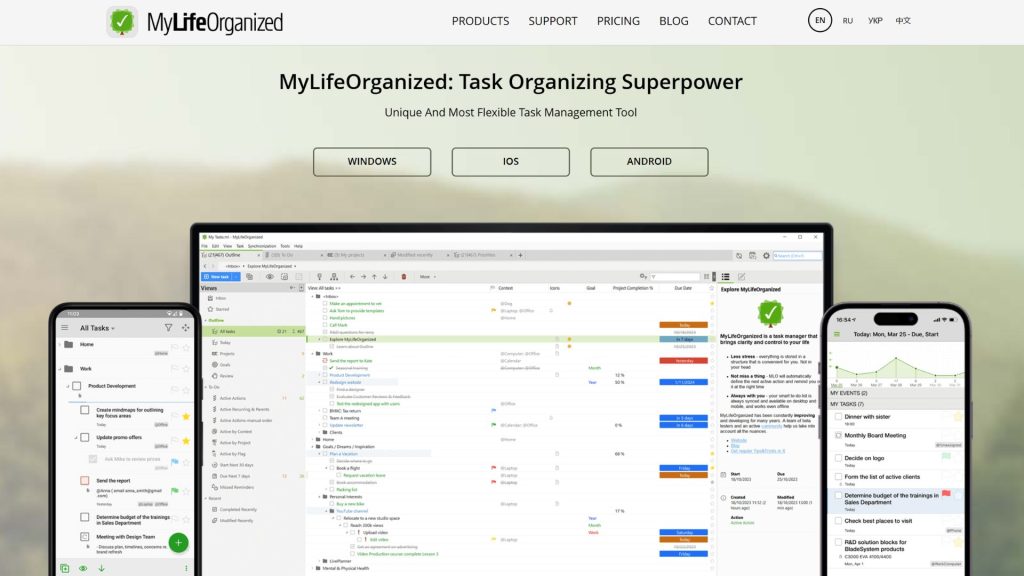Check 'Decide on logo' on iPhone
Viewport: 1024px width, 576px height.
point(839,458)
